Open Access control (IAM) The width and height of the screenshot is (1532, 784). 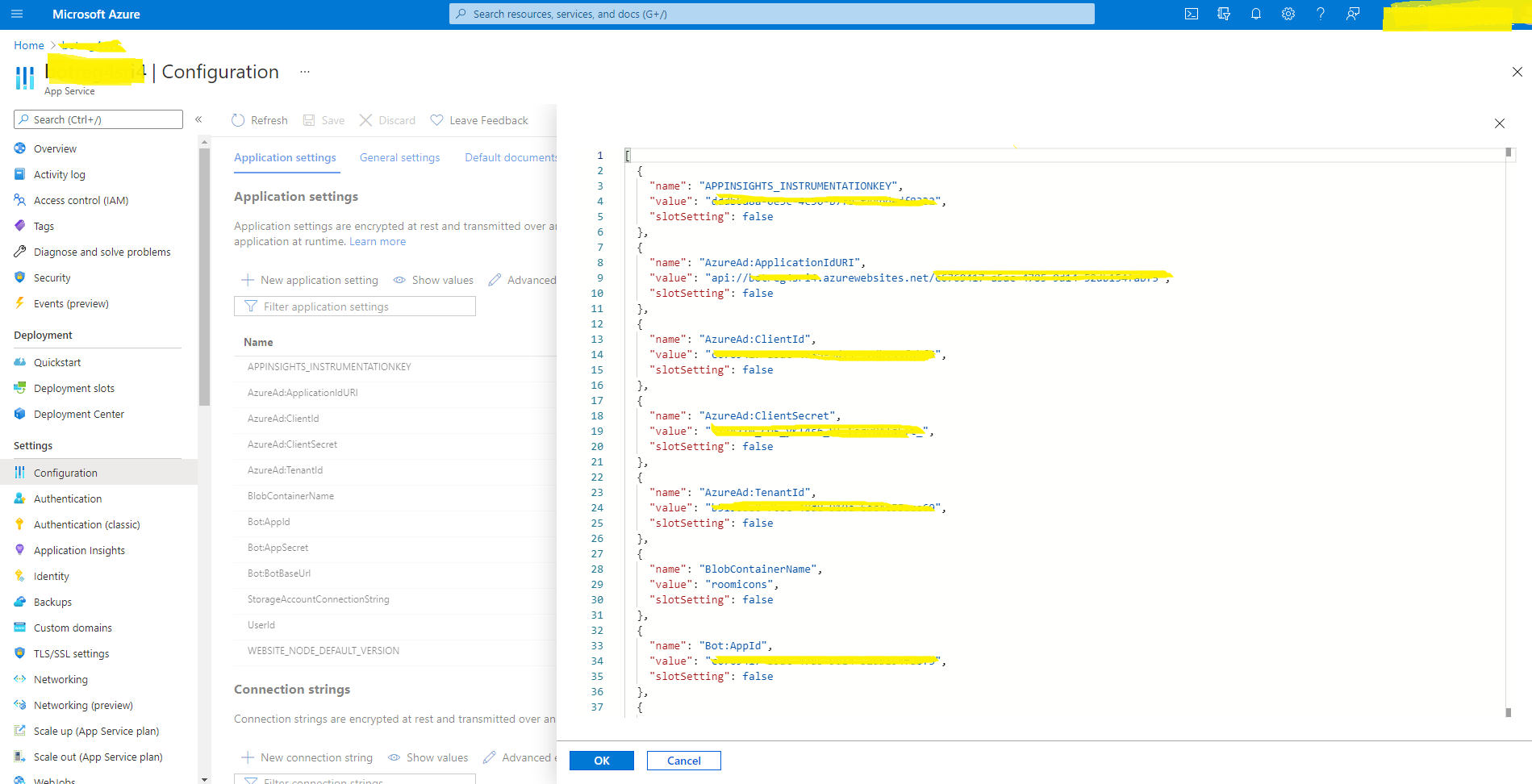click(81, 200)
